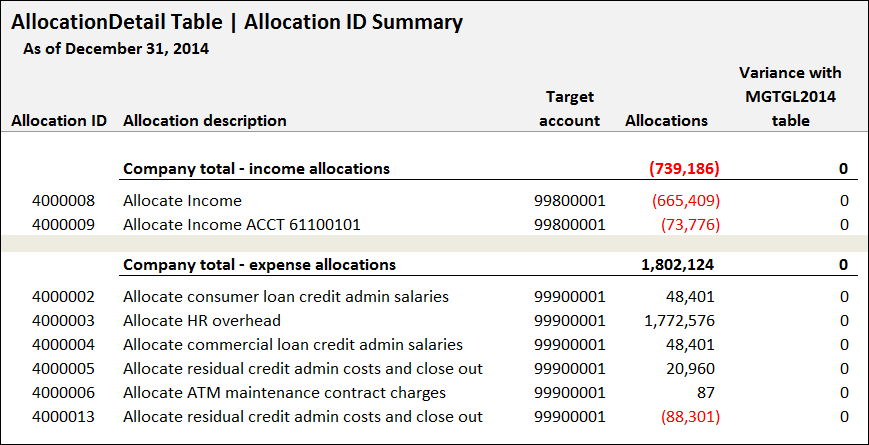Click the 1,772,576 HR overhead amount
Image resolution: width=869 pixels, height=445 pixels.
pyautogui.click(x=679, y=320)
